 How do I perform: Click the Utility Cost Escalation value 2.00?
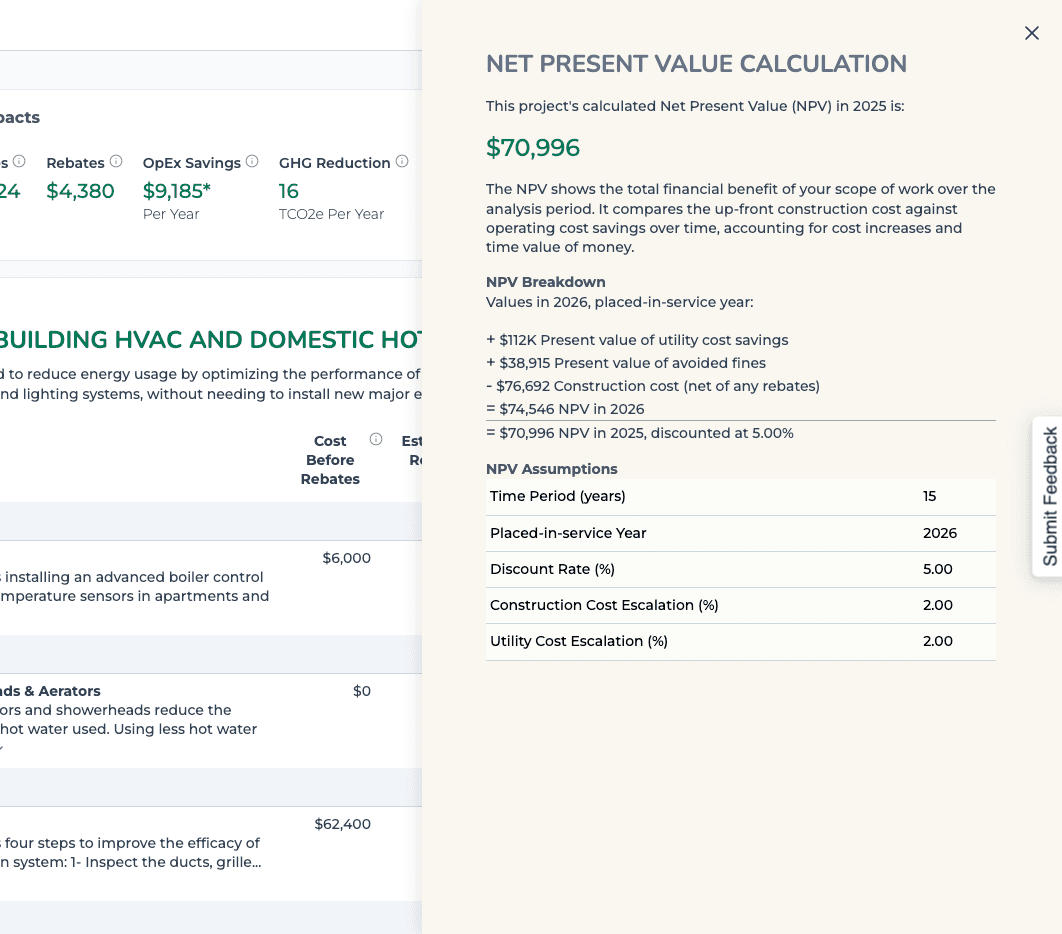point(937,641)
